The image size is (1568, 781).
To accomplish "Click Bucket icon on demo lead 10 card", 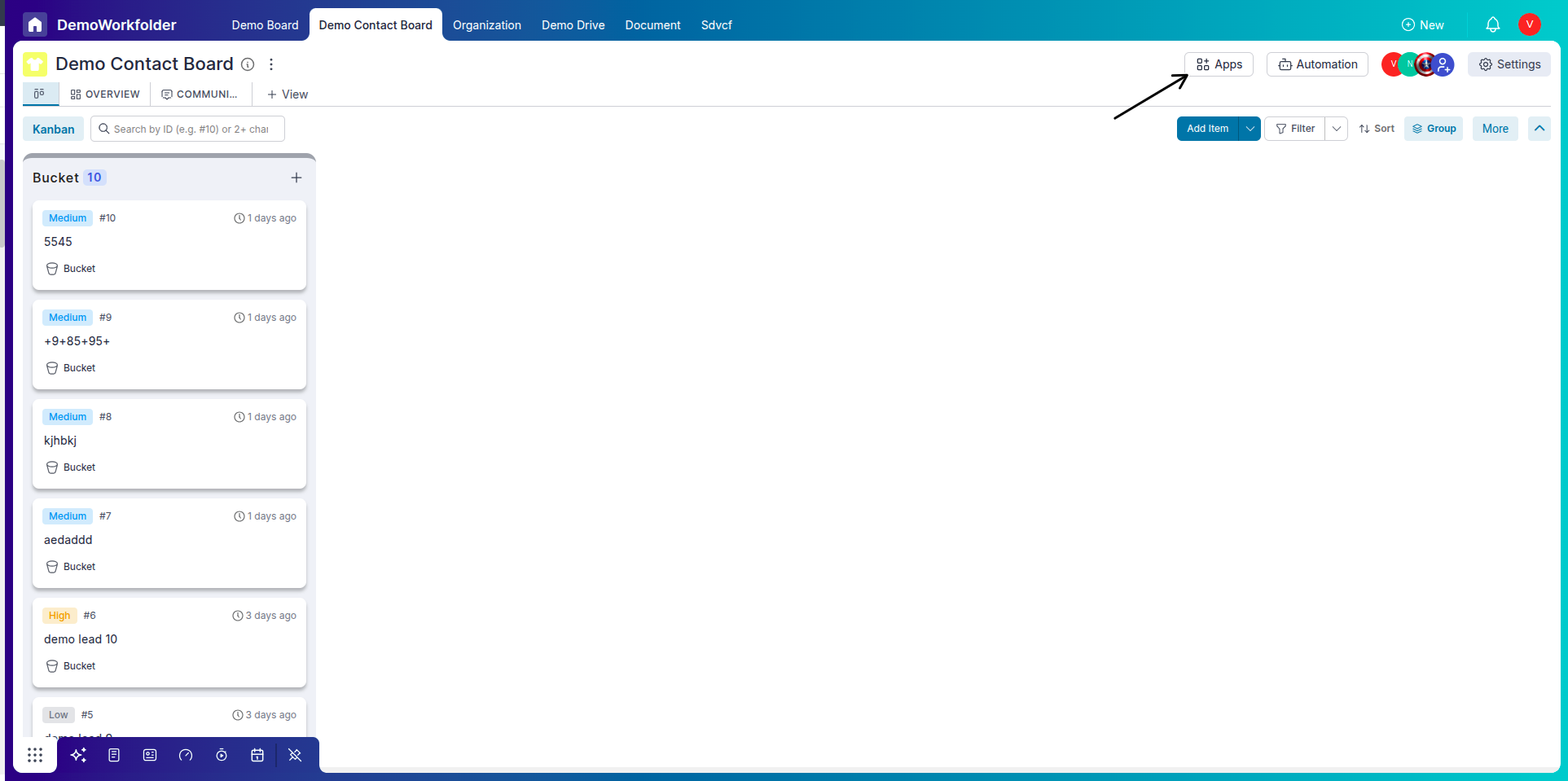I will click(52, 666).
